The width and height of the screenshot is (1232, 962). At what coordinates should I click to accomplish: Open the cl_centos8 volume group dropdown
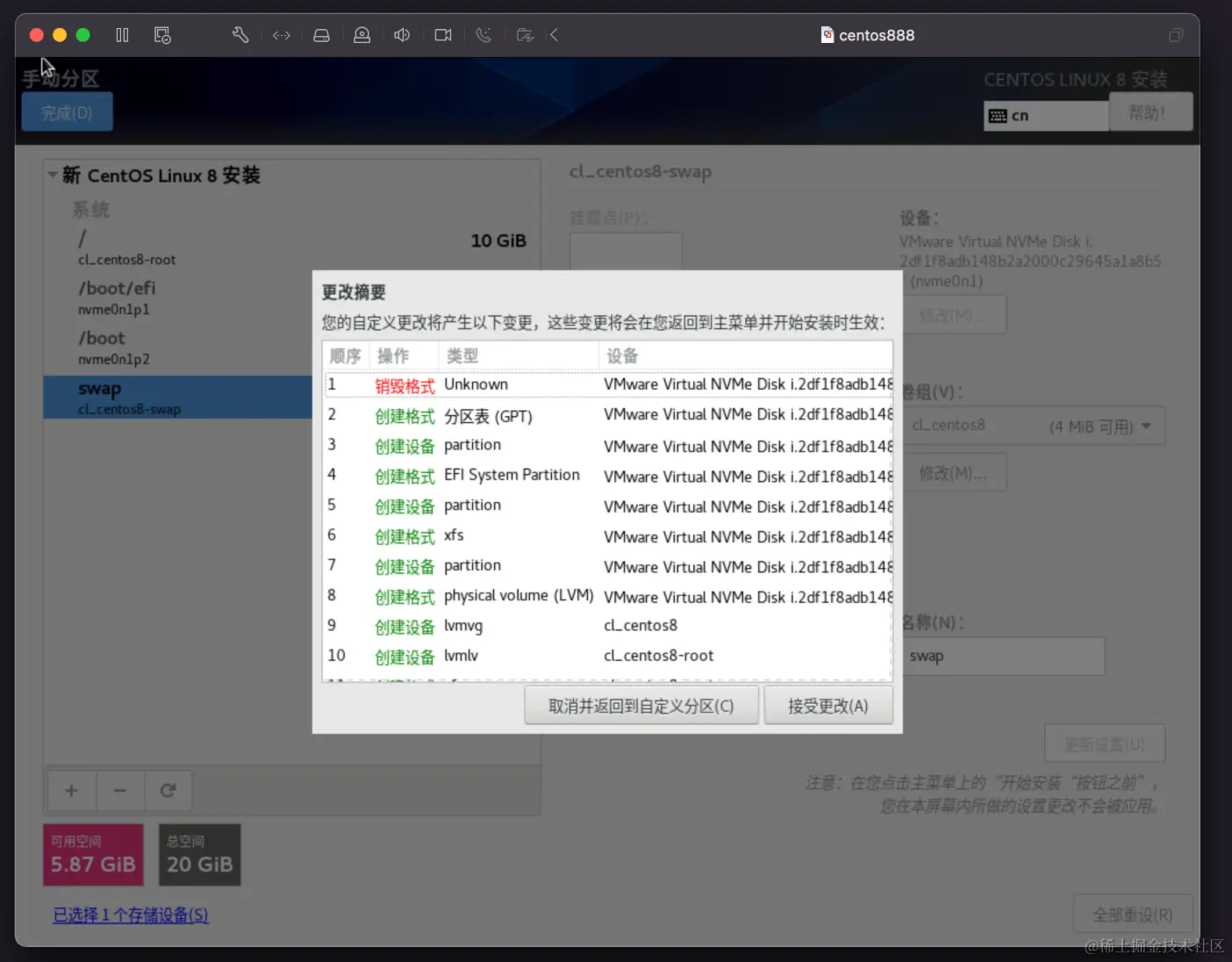(x=1034, y=426)
